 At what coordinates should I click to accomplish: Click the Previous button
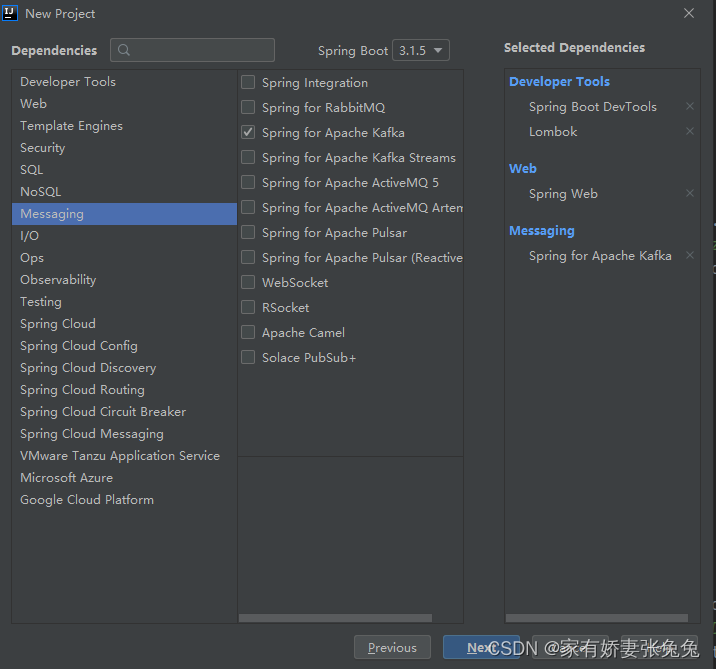click(x=392, y=647)
